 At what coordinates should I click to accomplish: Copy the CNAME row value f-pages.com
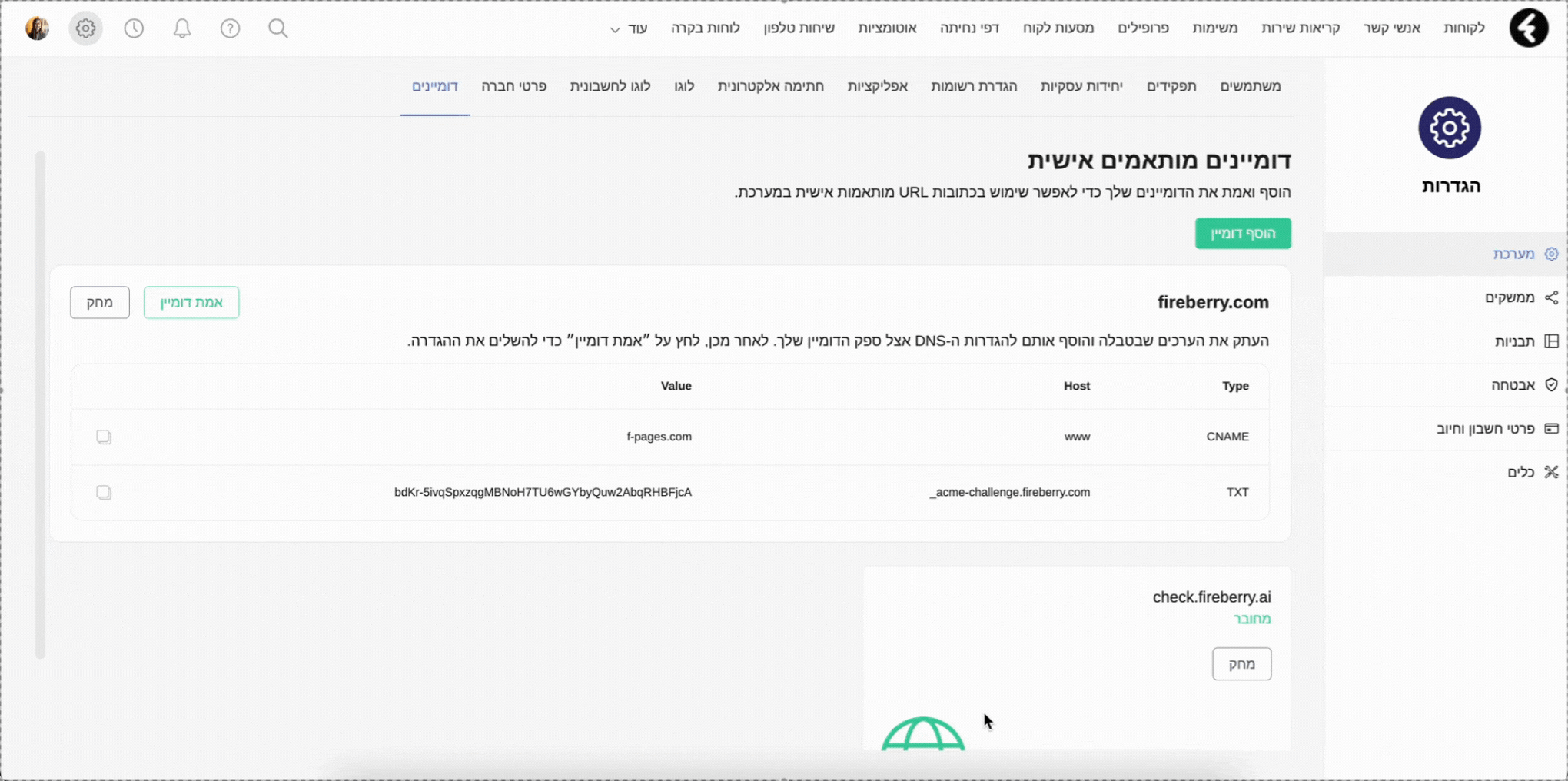[104, 437]
